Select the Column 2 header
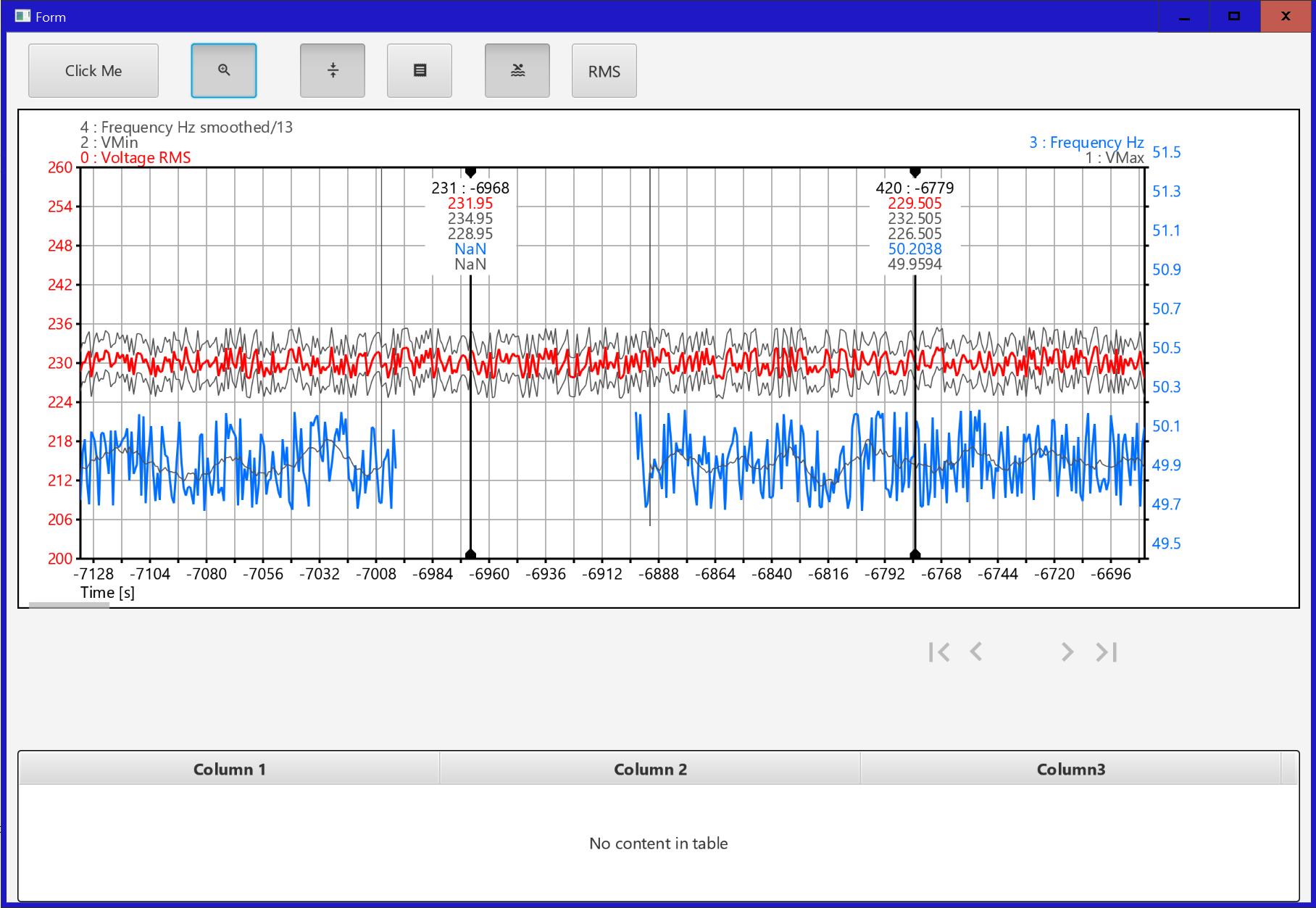Viewport: 1316px width, 908px height. tap(650, 769)
